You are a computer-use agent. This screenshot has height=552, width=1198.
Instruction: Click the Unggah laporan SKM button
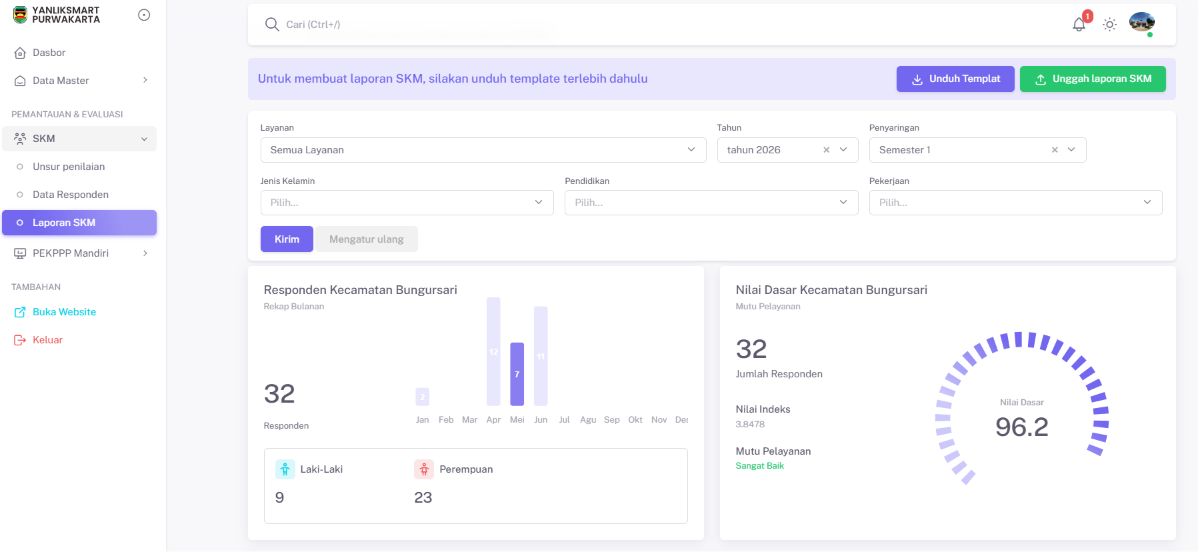click(x=1093, y=80)
